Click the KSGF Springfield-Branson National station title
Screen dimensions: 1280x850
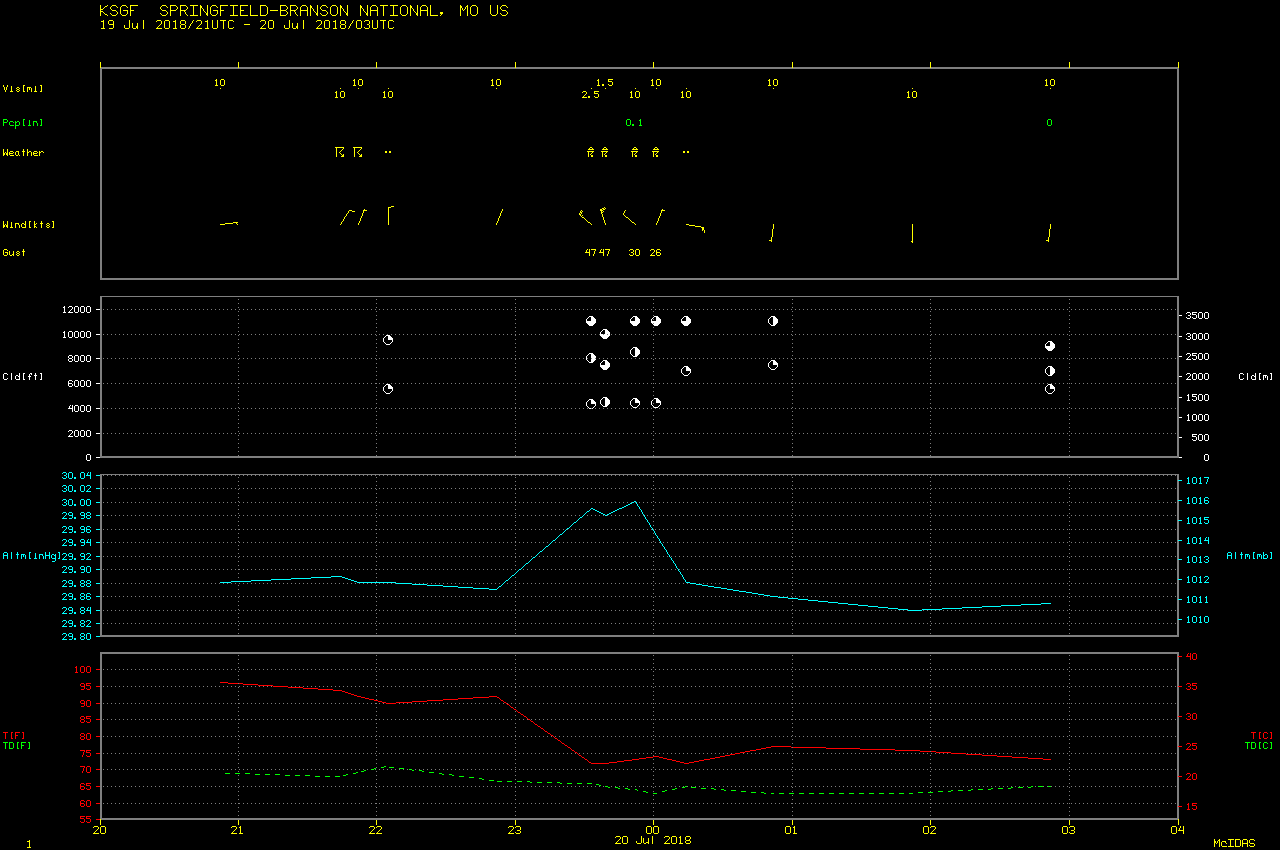(x=304, y=11)
